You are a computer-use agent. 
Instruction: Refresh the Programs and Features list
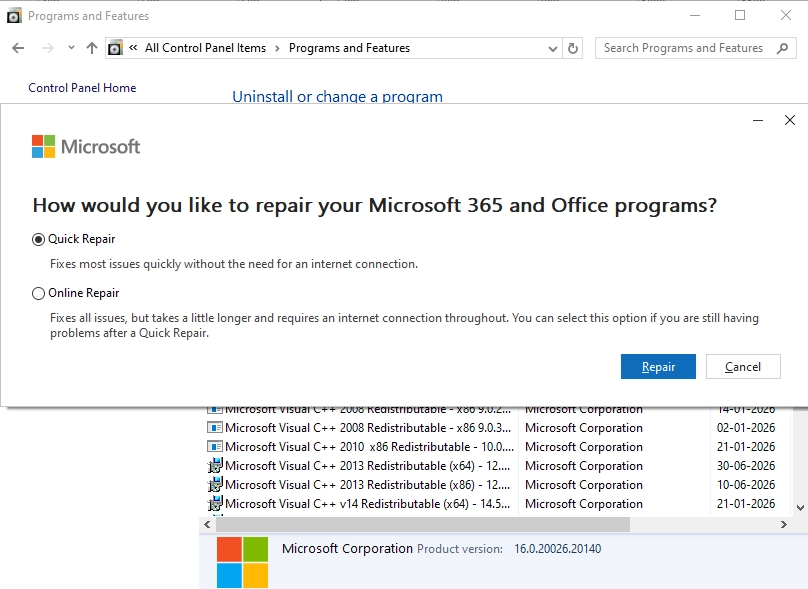point(573,48)
